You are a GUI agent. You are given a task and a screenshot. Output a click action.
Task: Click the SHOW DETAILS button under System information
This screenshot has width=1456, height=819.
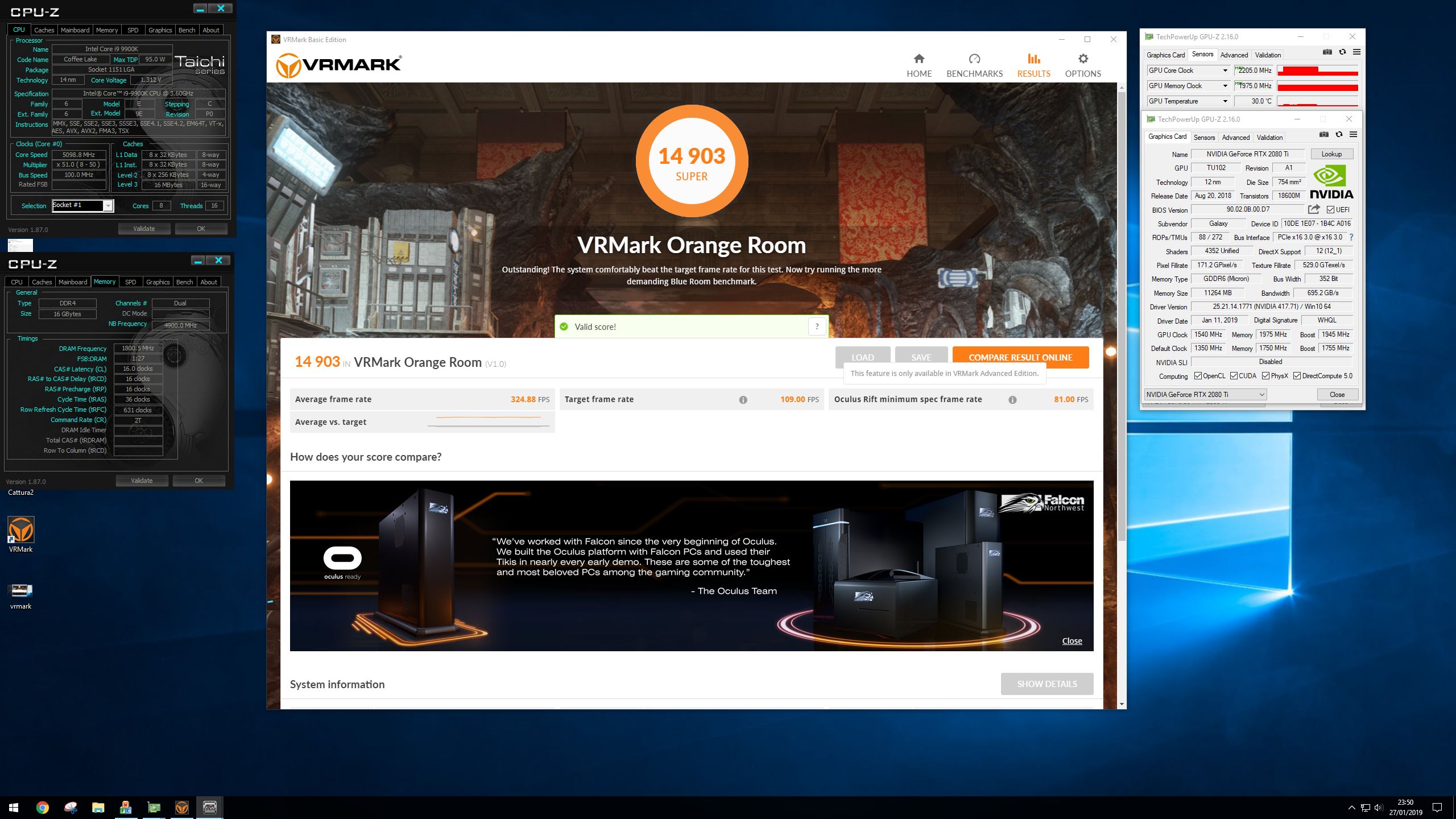tap(1047, 684)
